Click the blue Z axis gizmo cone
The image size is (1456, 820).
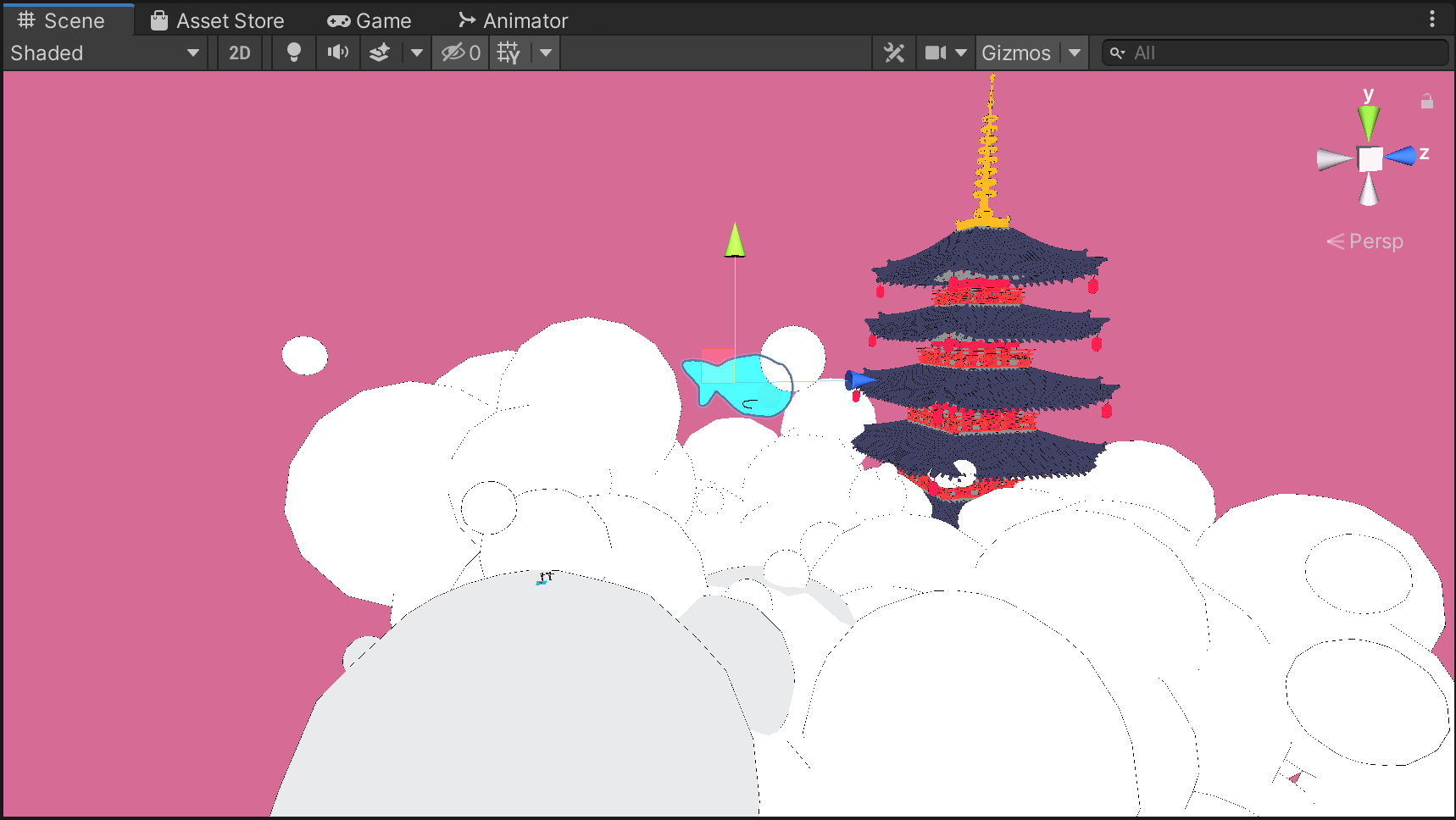[1401, 155]
